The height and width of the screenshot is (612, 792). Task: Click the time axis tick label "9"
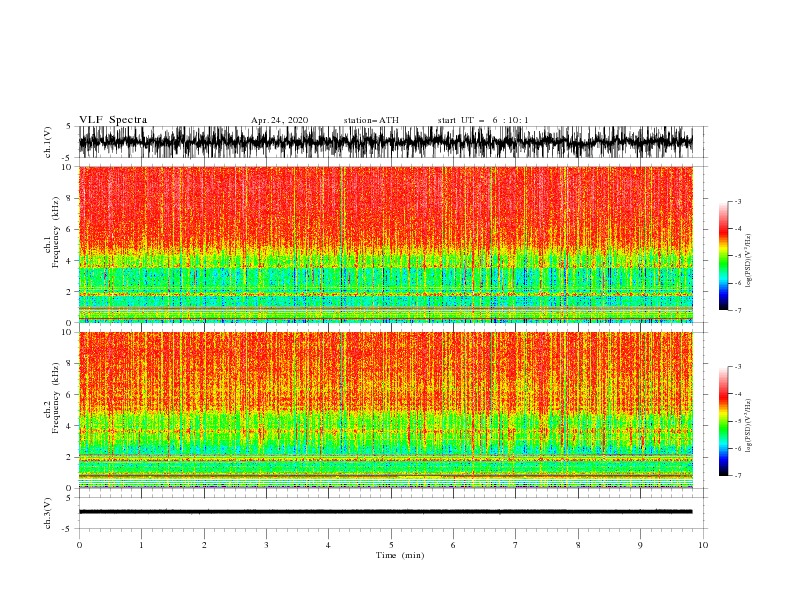tap(640, 545)
